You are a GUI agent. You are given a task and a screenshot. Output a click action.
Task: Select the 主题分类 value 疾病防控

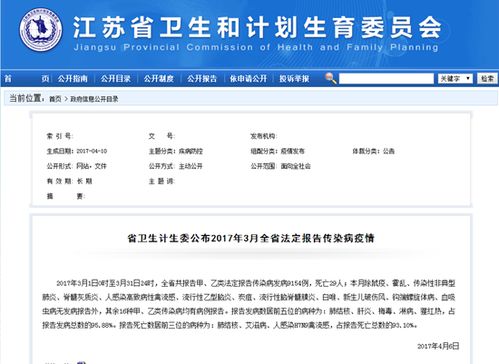191,151
